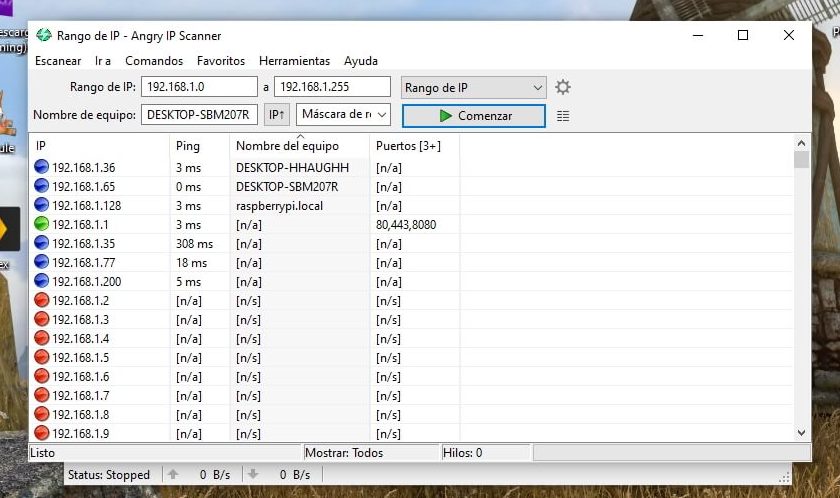Click red status icon for 192.168.1.5
Image resolution: width=840 pixels, height=498 pixels.
coord(41,357)
